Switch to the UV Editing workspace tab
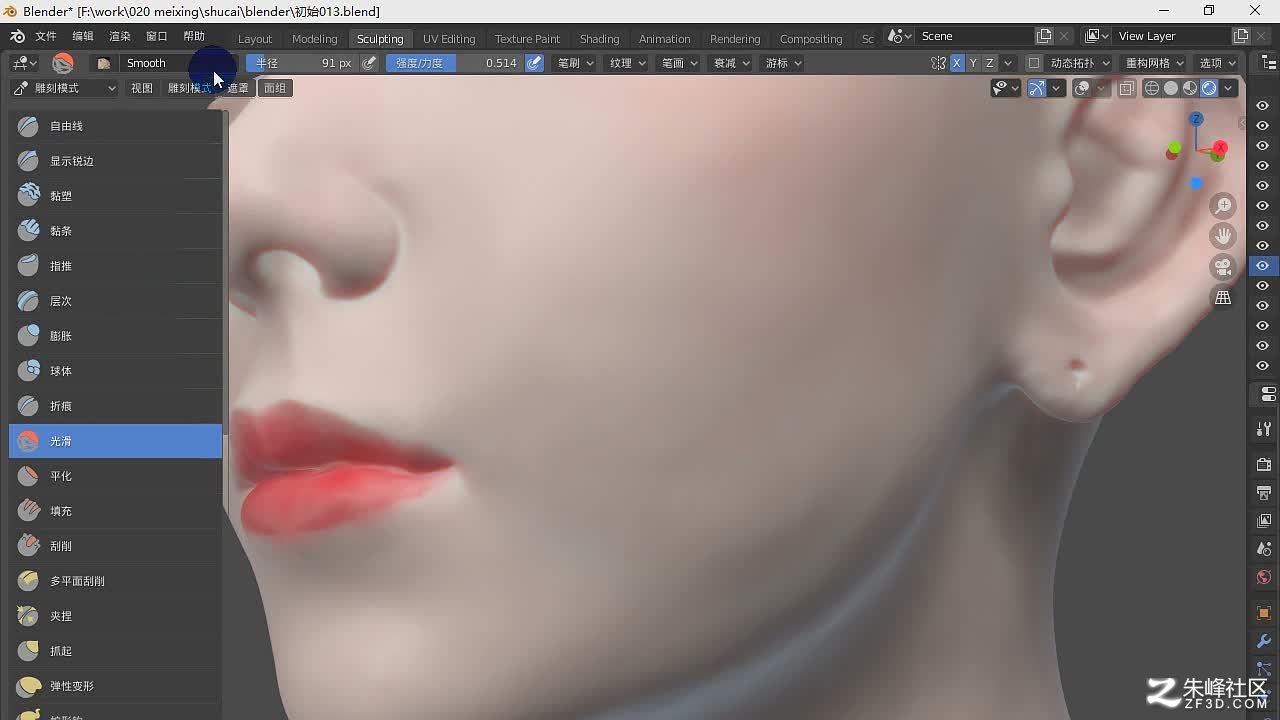 [449, 38]
